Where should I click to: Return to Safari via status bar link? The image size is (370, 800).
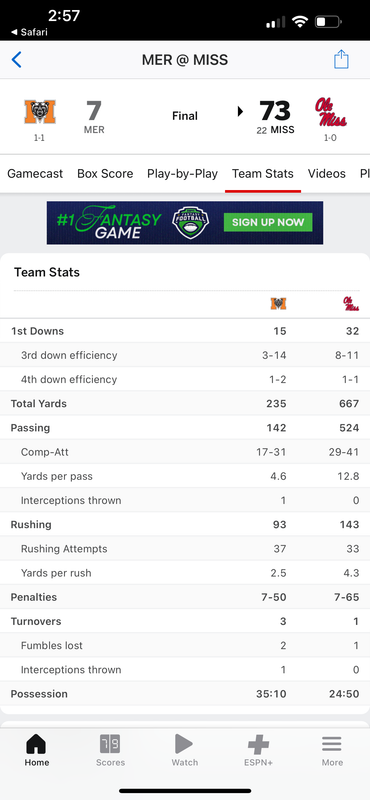[x=29, y=32]
